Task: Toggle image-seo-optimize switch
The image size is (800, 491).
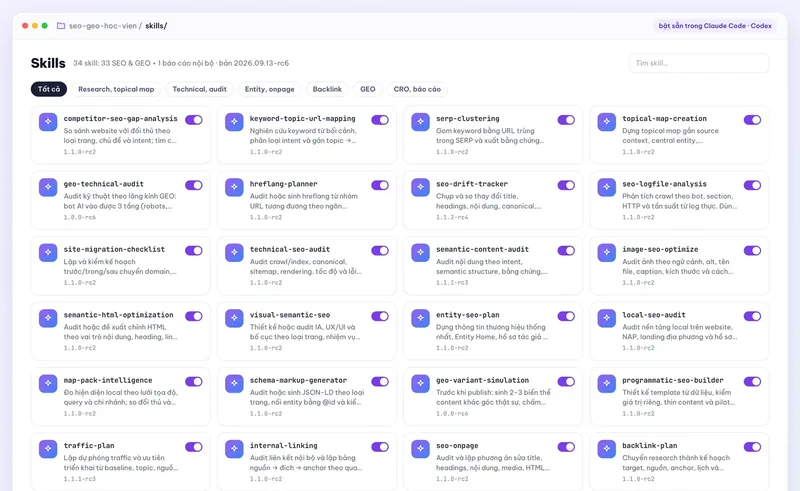Action: point(753,251)
